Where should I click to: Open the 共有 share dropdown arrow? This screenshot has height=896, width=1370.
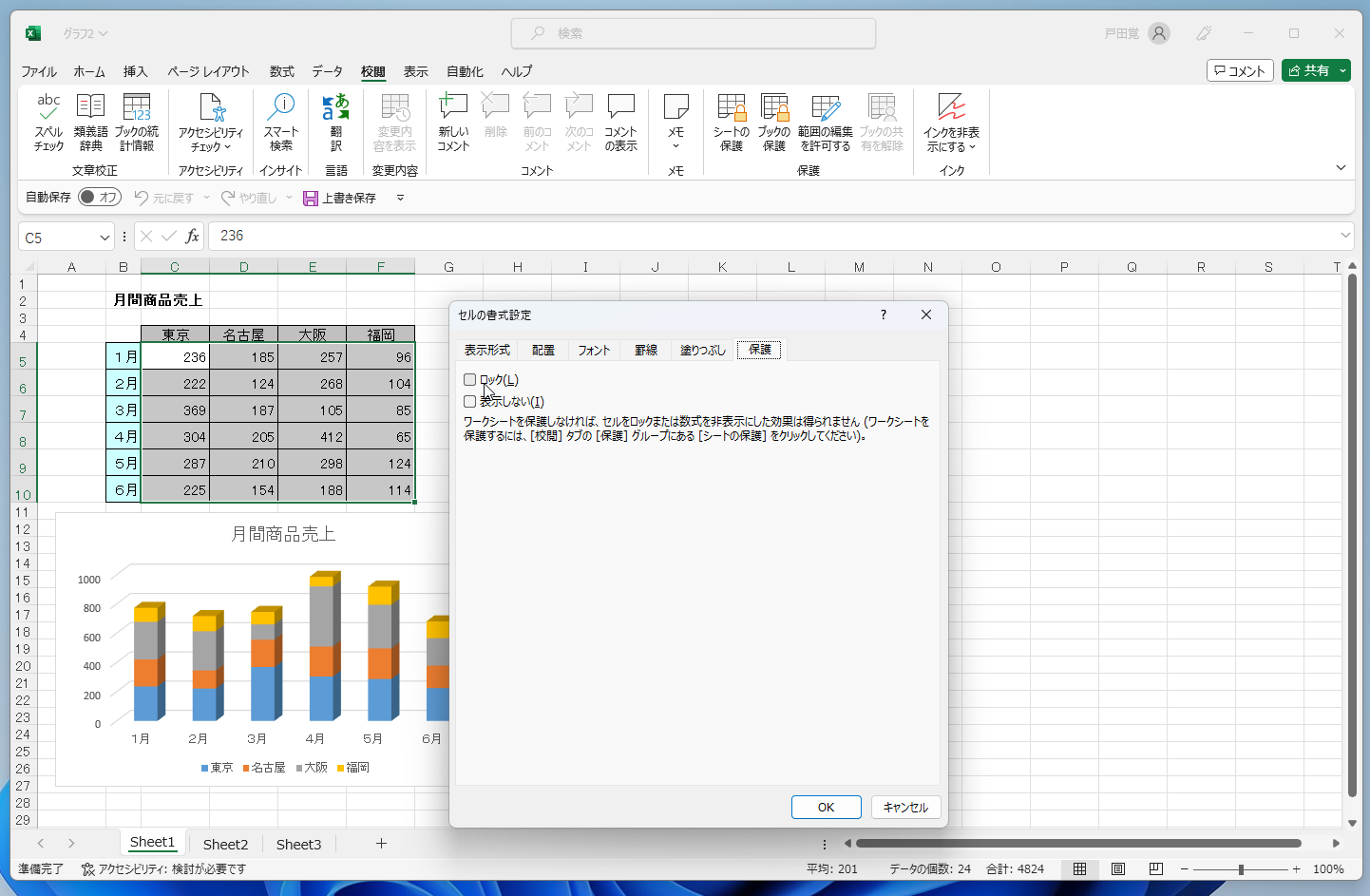(1342, 70)
